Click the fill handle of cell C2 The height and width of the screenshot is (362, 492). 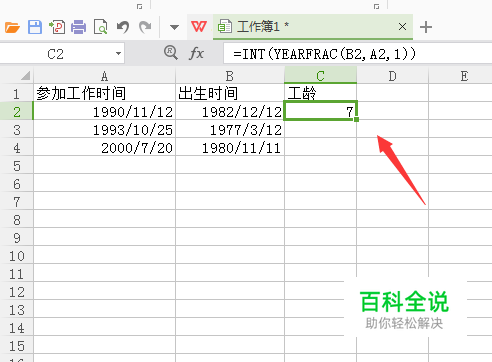coord(357,119)
